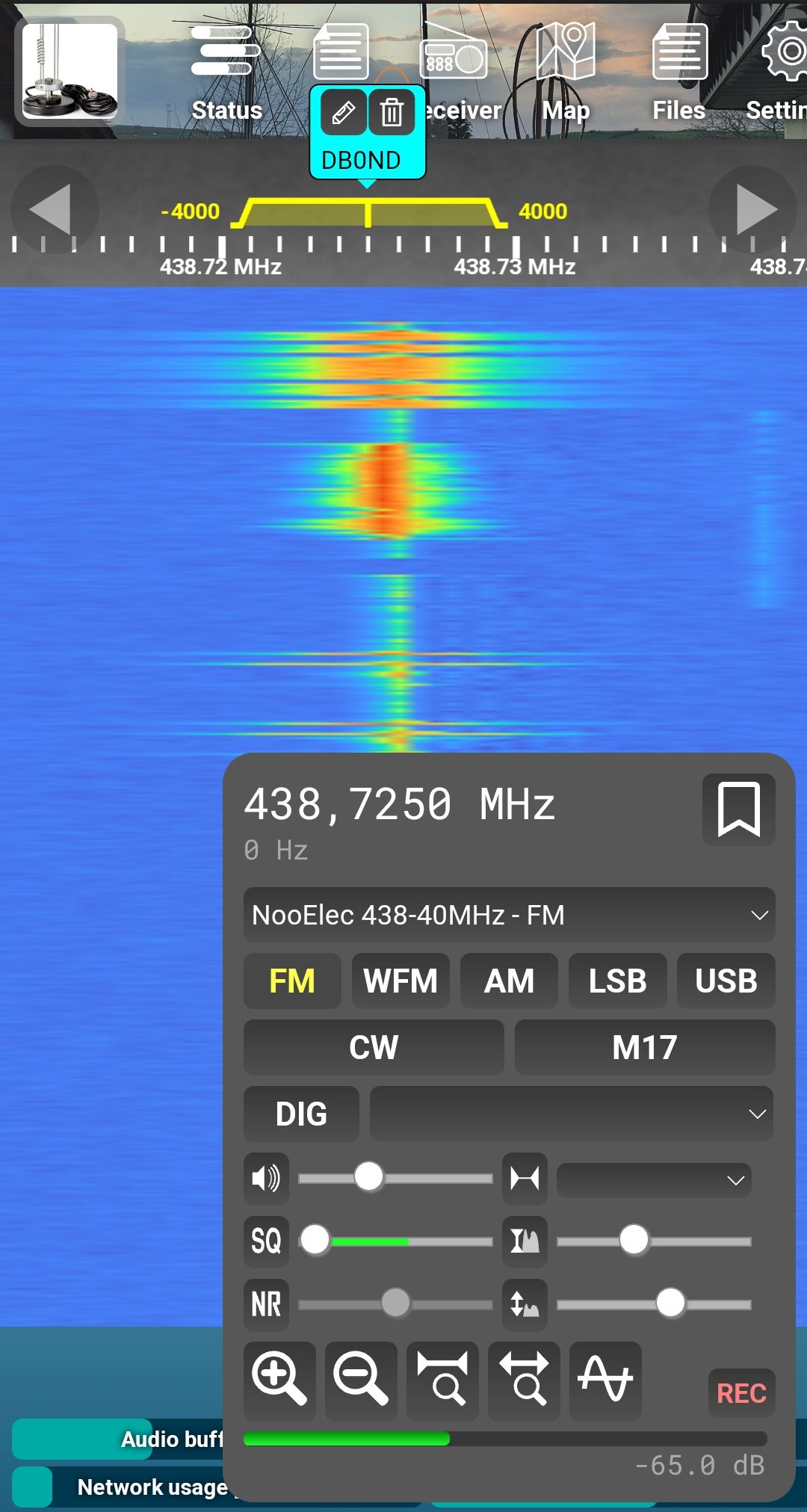Zoom in on the waterfall with the magnifier plus
Screen dimensions: 807x1512
(x=279, y=1380)
